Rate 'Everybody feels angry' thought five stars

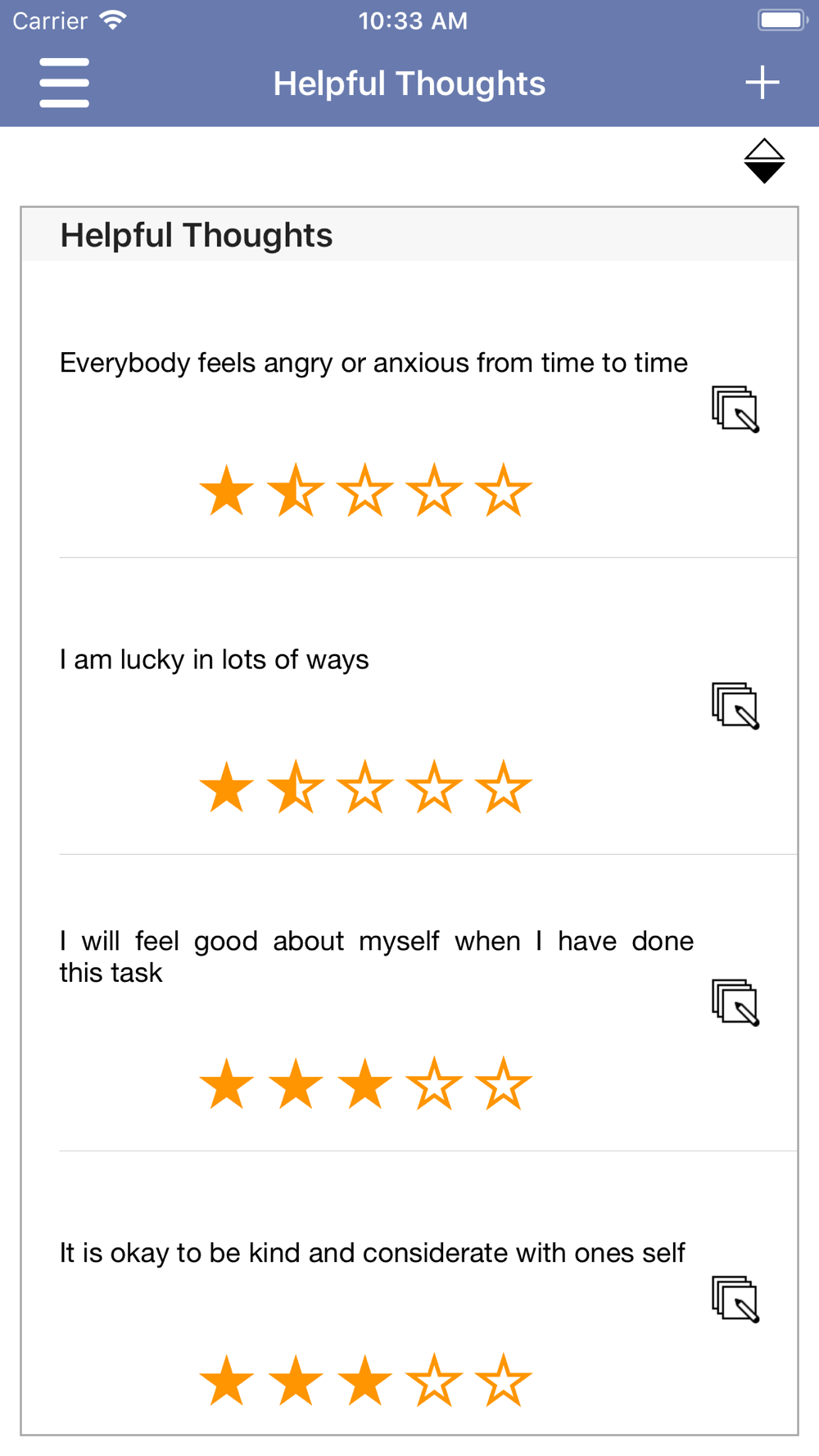pos(503,491)
